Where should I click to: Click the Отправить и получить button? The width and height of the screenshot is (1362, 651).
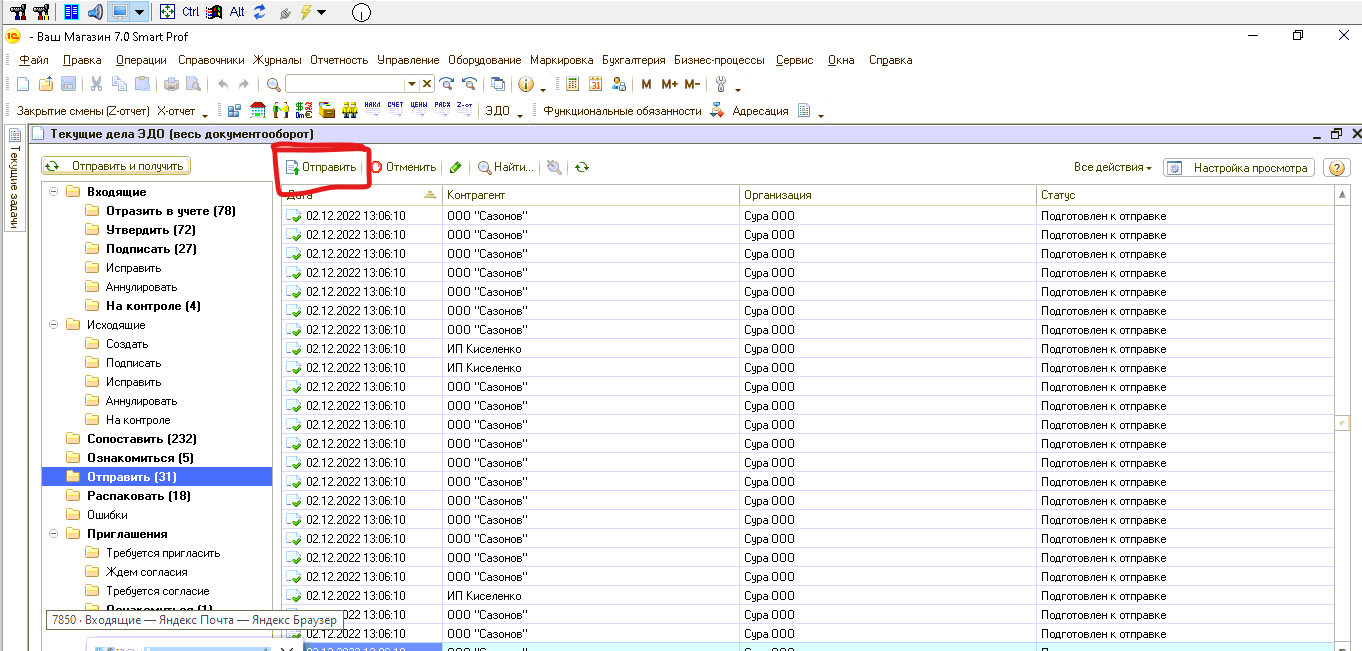click(x=116, y=166)
